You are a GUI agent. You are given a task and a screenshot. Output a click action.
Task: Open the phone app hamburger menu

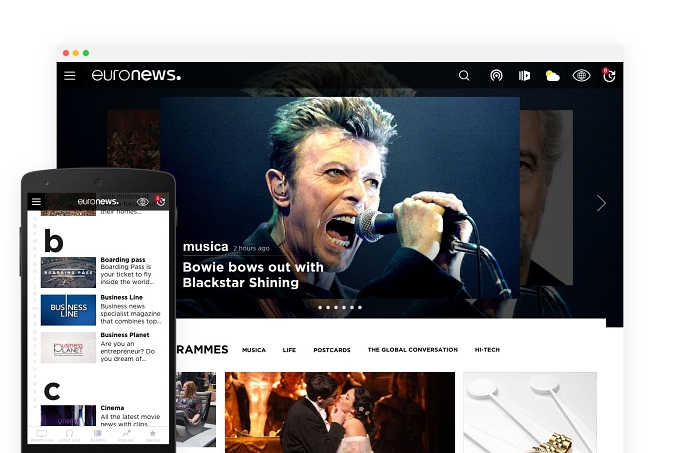coord(36,202)
